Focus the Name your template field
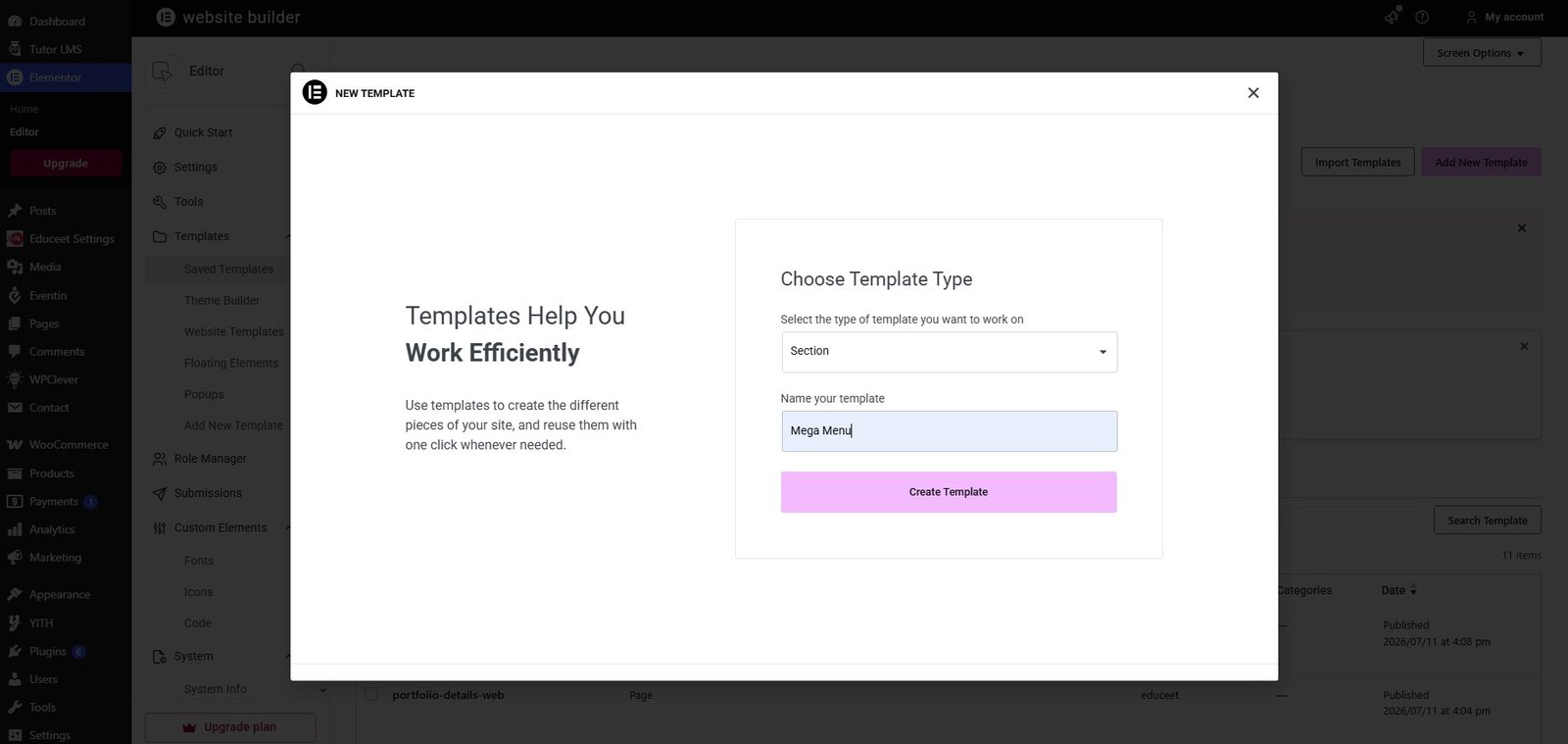The image size is (1568, 744). click(949, 431)
